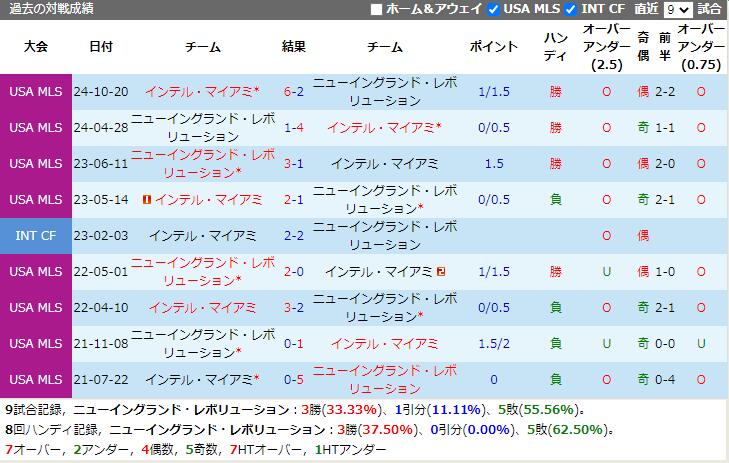Click the 結果 column header
Screen dimensions: 729x463
tap(294, 46)
